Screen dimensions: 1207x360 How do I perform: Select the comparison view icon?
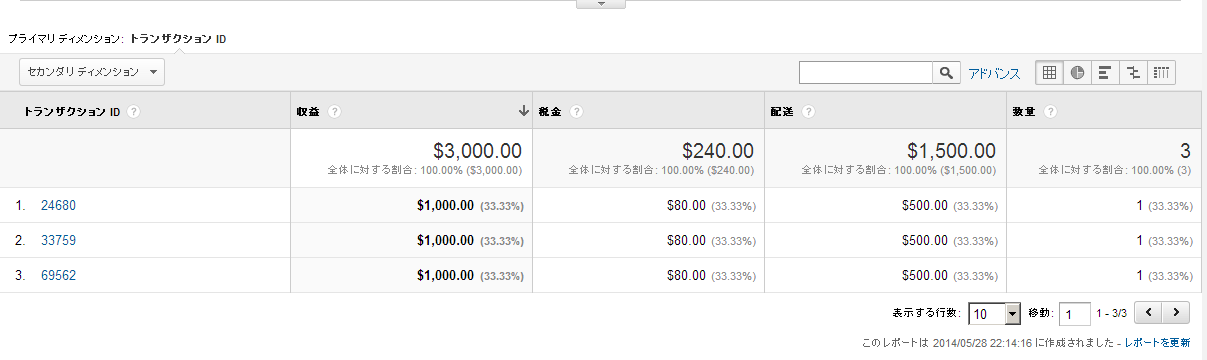click(1133, 73)
